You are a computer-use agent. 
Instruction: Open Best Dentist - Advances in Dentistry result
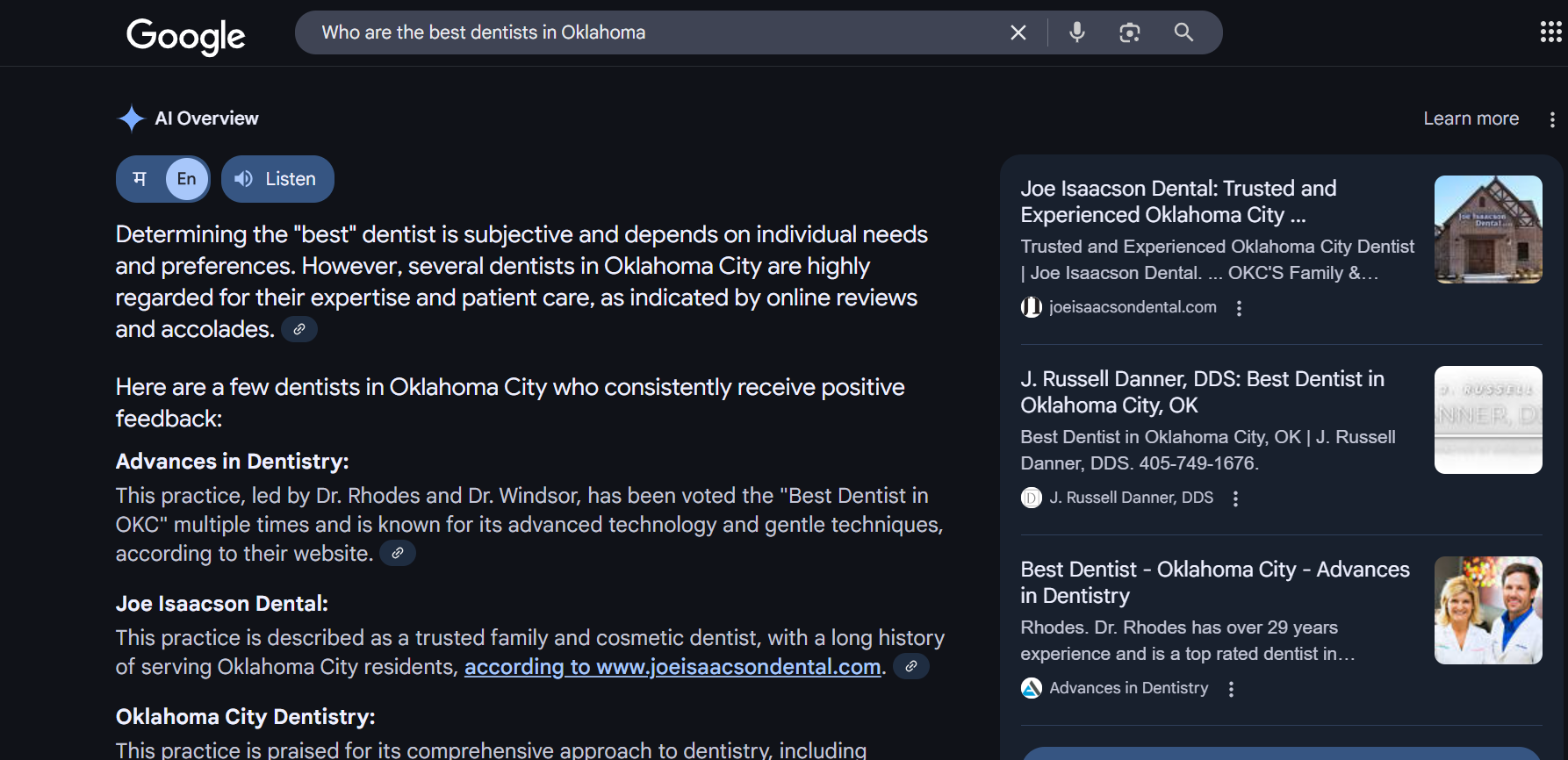coord(1215,583)
